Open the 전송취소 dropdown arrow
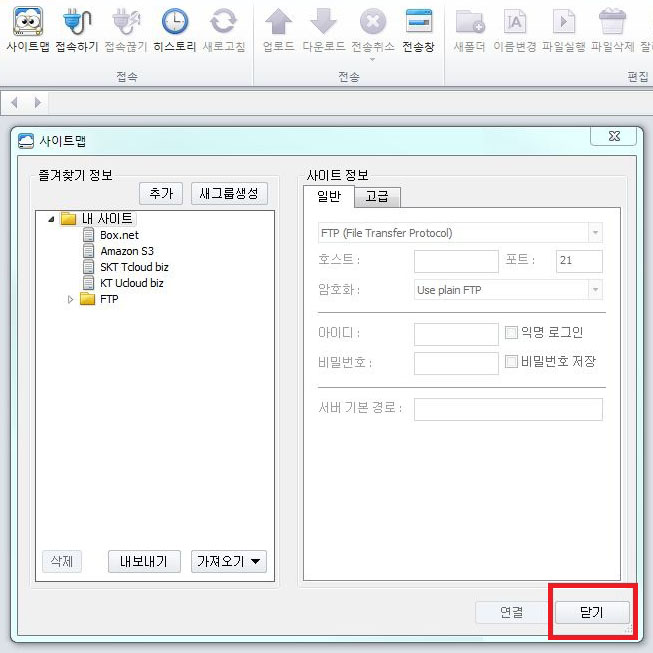Image resolution: width=653 pixels, height=653 pixels. (372, 60)
